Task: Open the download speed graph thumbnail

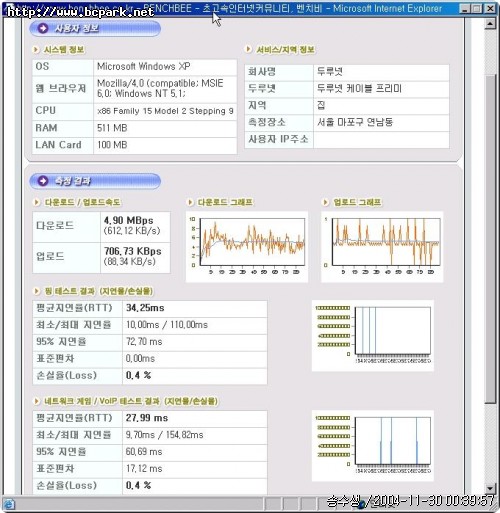Action: click(247, 247)
